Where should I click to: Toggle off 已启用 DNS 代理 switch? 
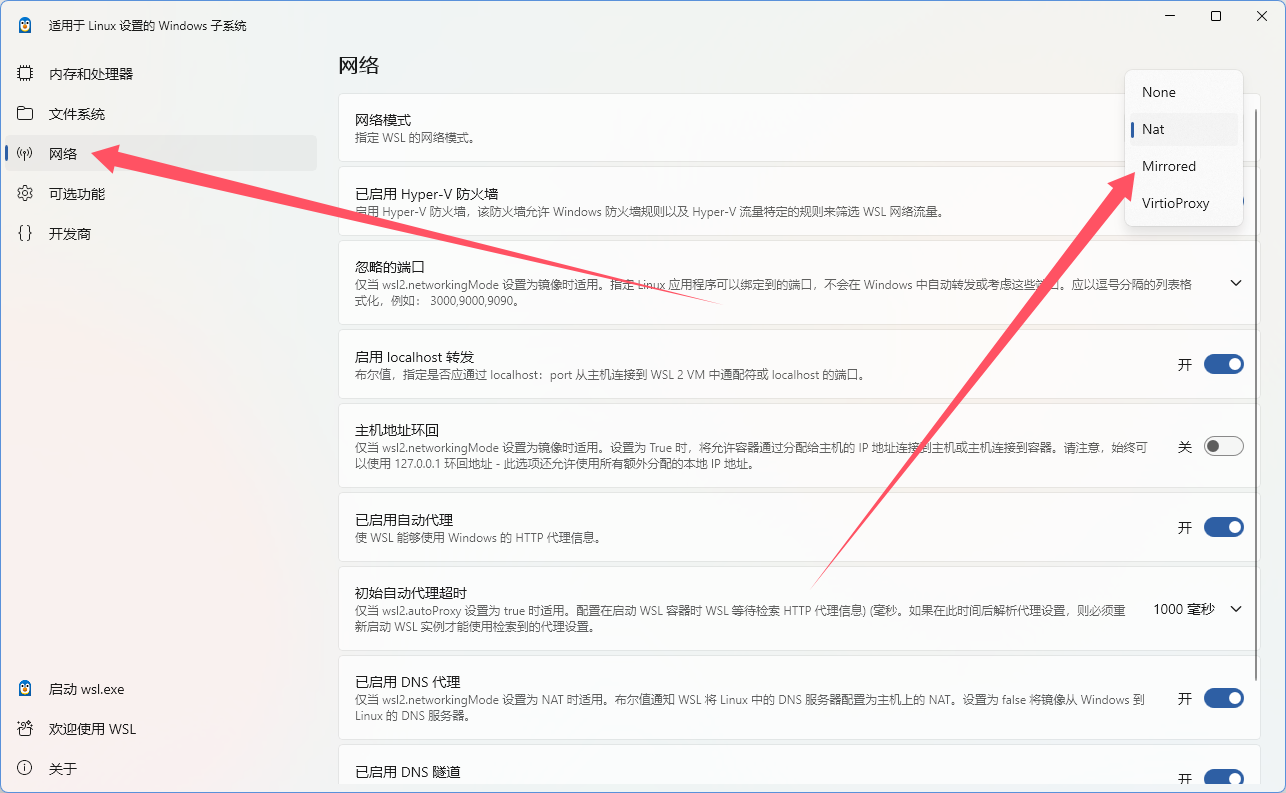pos(1223,698)
